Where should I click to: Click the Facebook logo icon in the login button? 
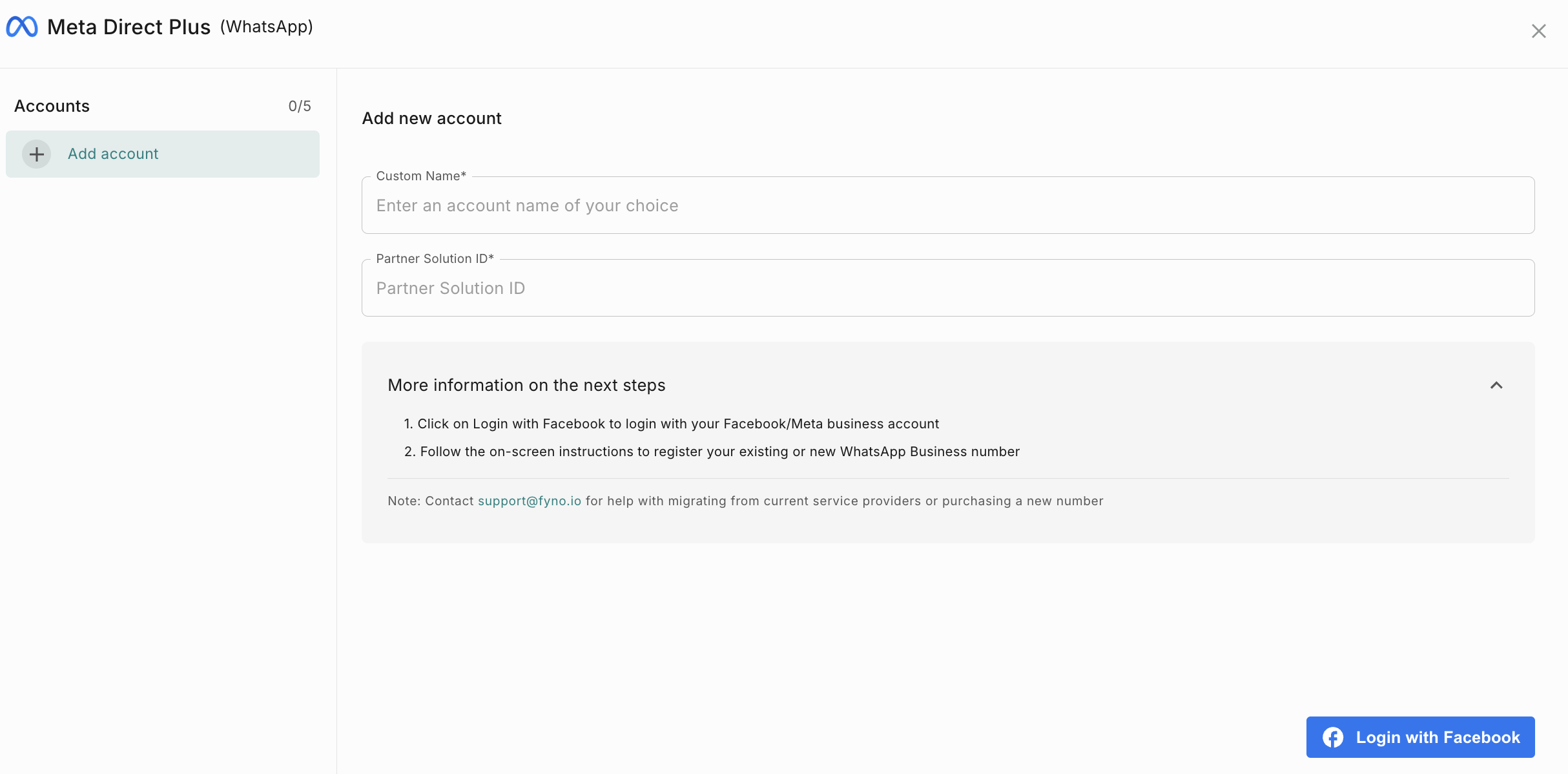(1332, 737)
